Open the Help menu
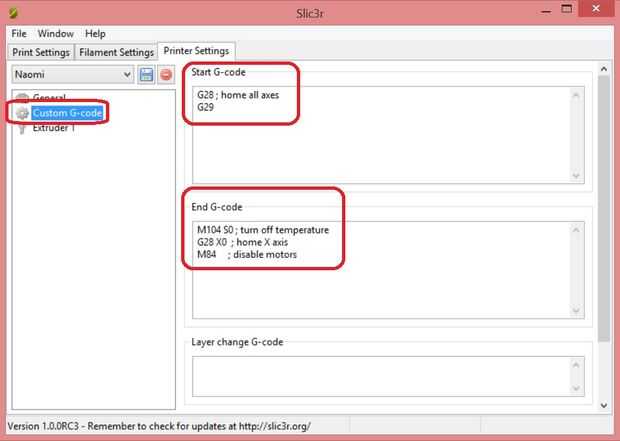Image resolution: width=620 pixels, height=441 pixels. click(x=95, y=34)
